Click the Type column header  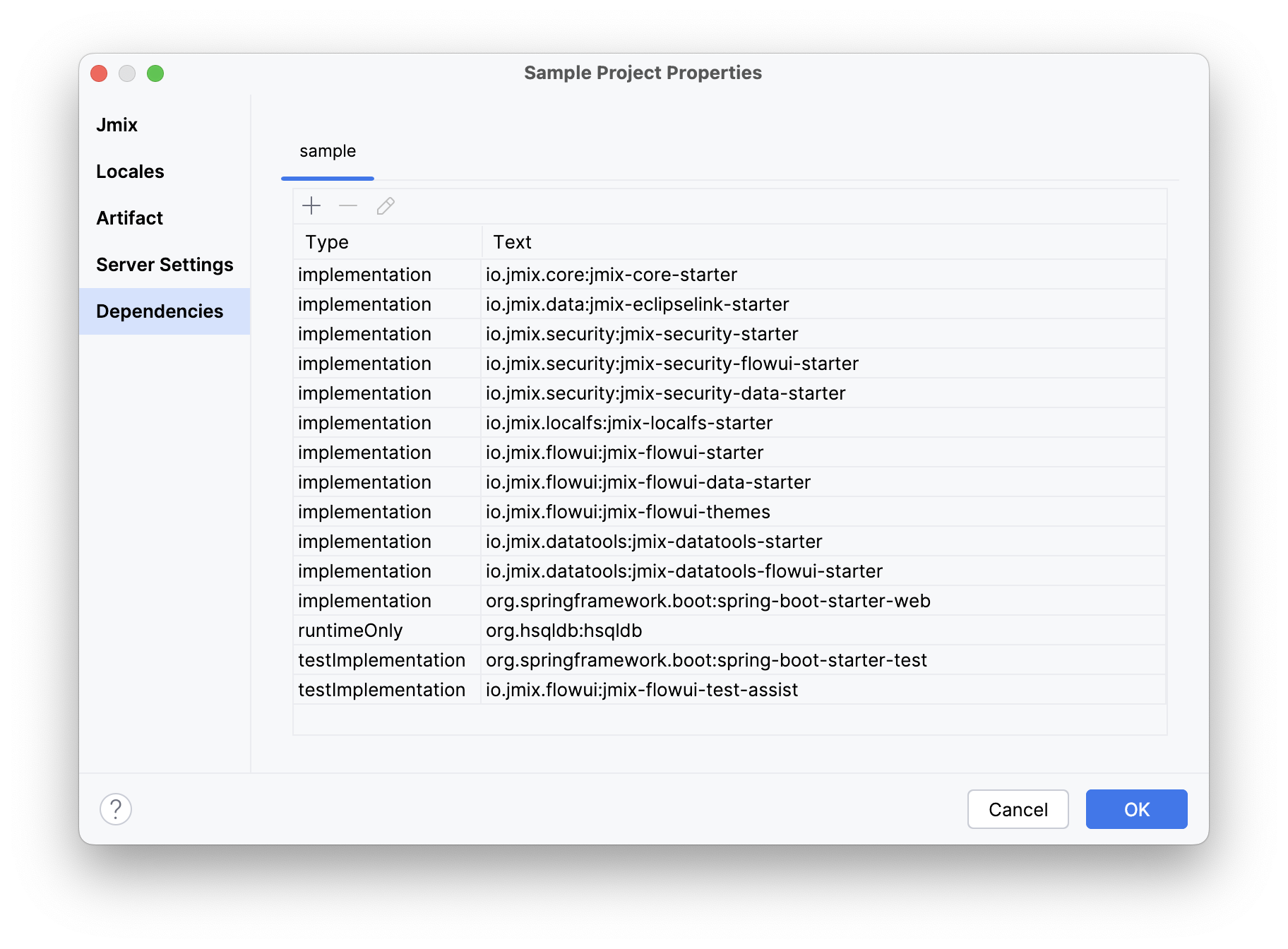[x=327, y=241]
